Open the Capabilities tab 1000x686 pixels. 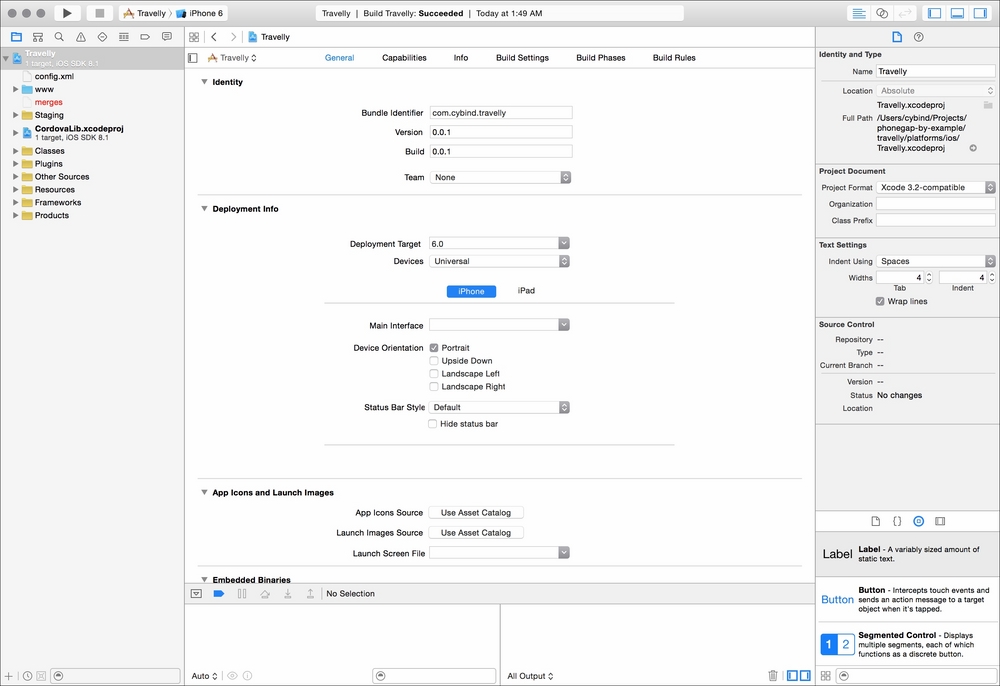pyautogui.click(x=404, y=57)
